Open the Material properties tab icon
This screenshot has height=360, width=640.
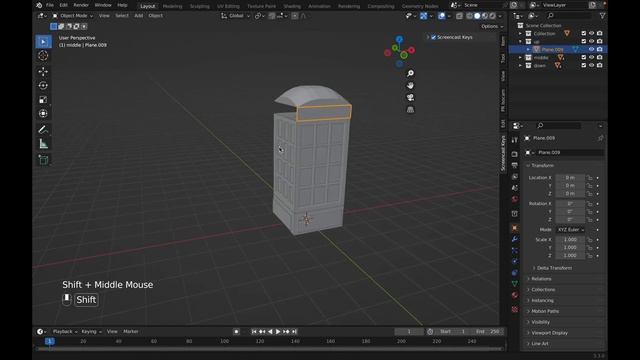pyautogui.click(x=515, y=295)
